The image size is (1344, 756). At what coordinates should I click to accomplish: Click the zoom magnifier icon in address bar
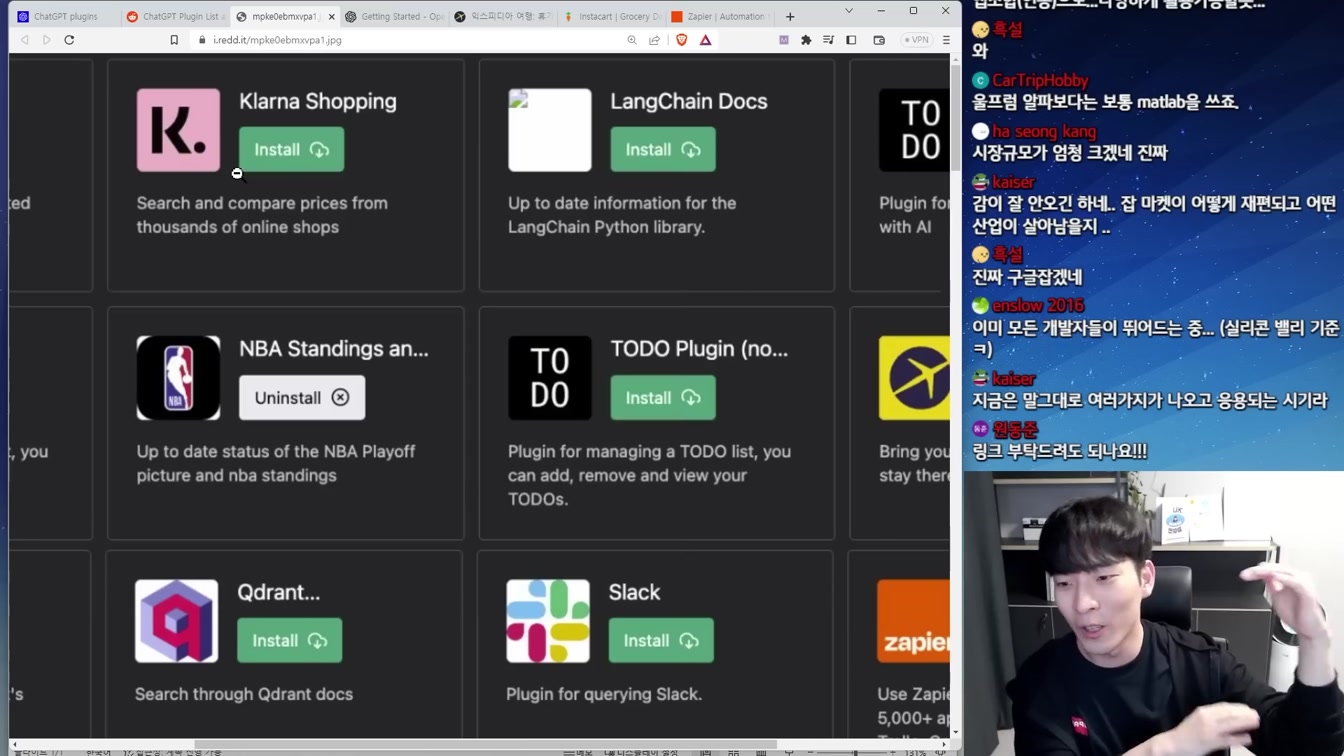632,40
